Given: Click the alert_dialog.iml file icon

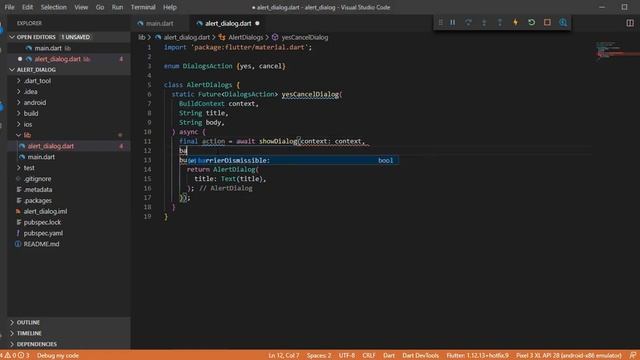Looking at the screenshot, I should pyautogui.click(x=18, y=211).
